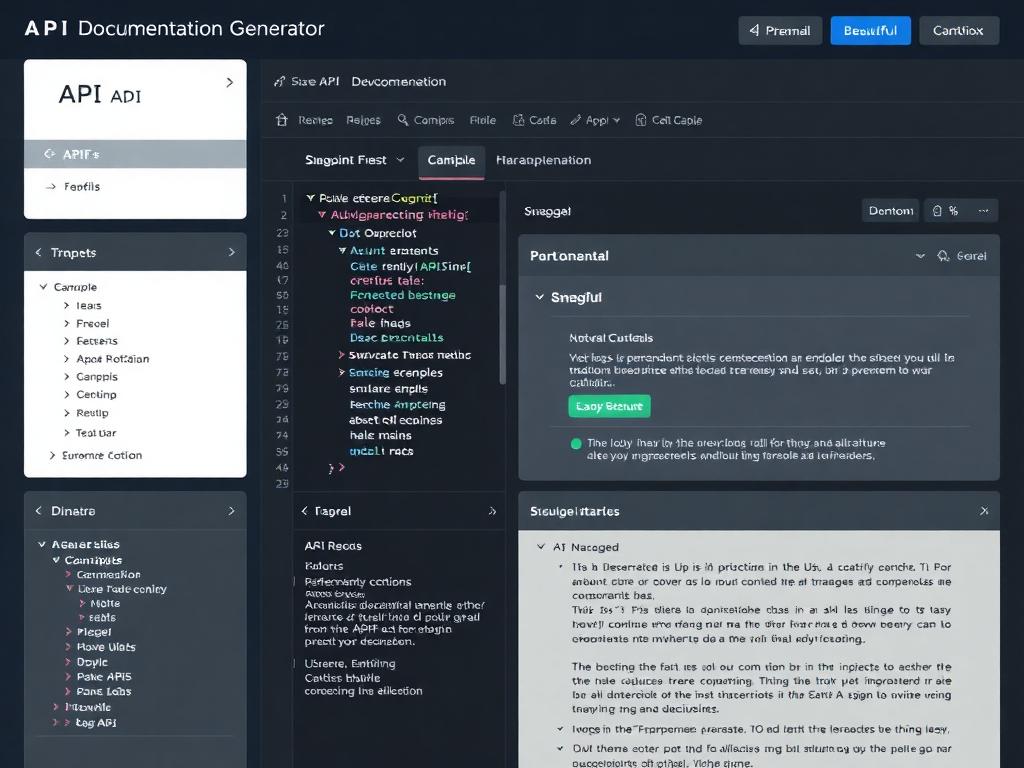Screen dimensions: 1024x768
Task: Click the Code toolbar icon
Action: 519,120
